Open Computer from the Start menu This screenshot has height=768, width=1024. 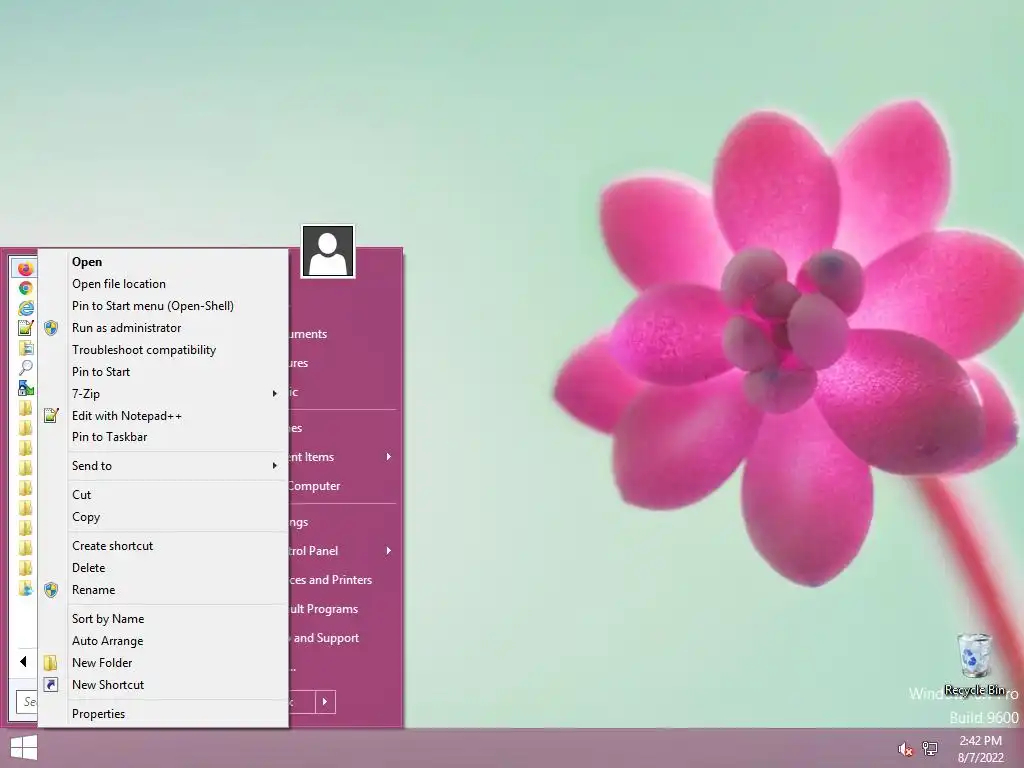point(342,486)
